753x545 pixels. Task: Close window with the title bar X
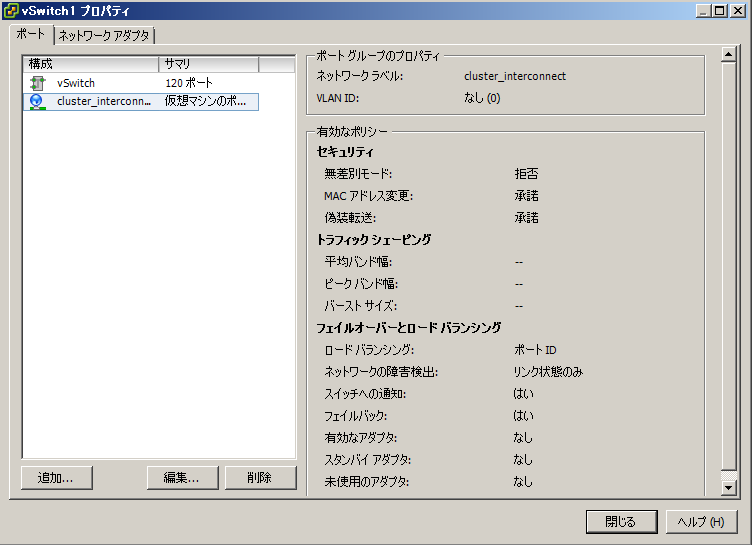738,11
